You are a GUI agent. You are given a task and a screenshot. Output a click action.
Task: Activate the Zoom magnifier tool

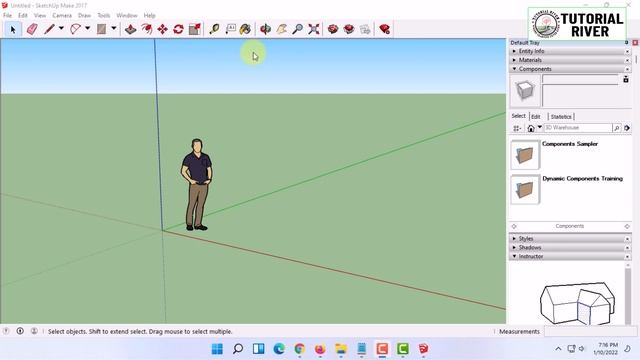pyautogui.click(x=298, y=29)
